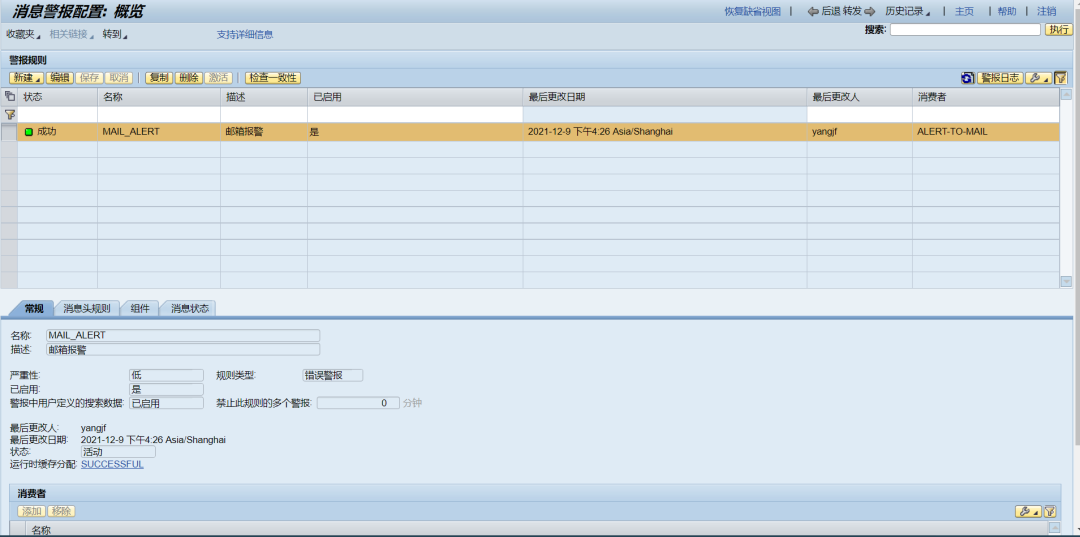Switch to the 消息状态 tab
The height and width of the screenshot is (537, 1080).
[x=189, y=308]
